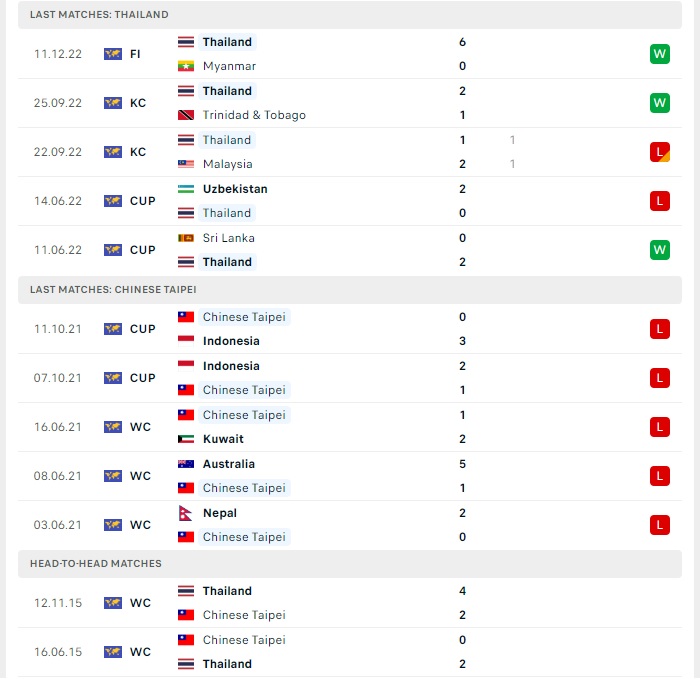This screenshot has width=700, height=679.
Task: Click the L badge for Thailand vs Malaysia
Action: pos(659,152)
